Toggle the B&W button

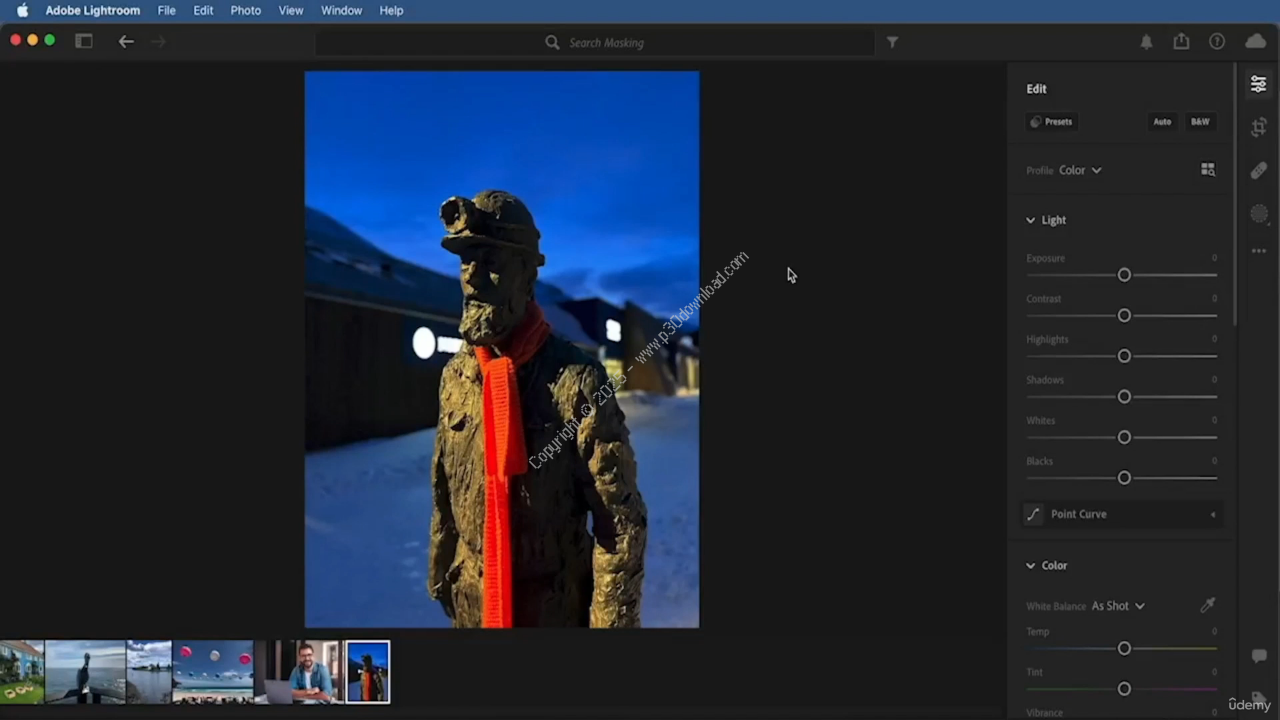(1199, 122)
